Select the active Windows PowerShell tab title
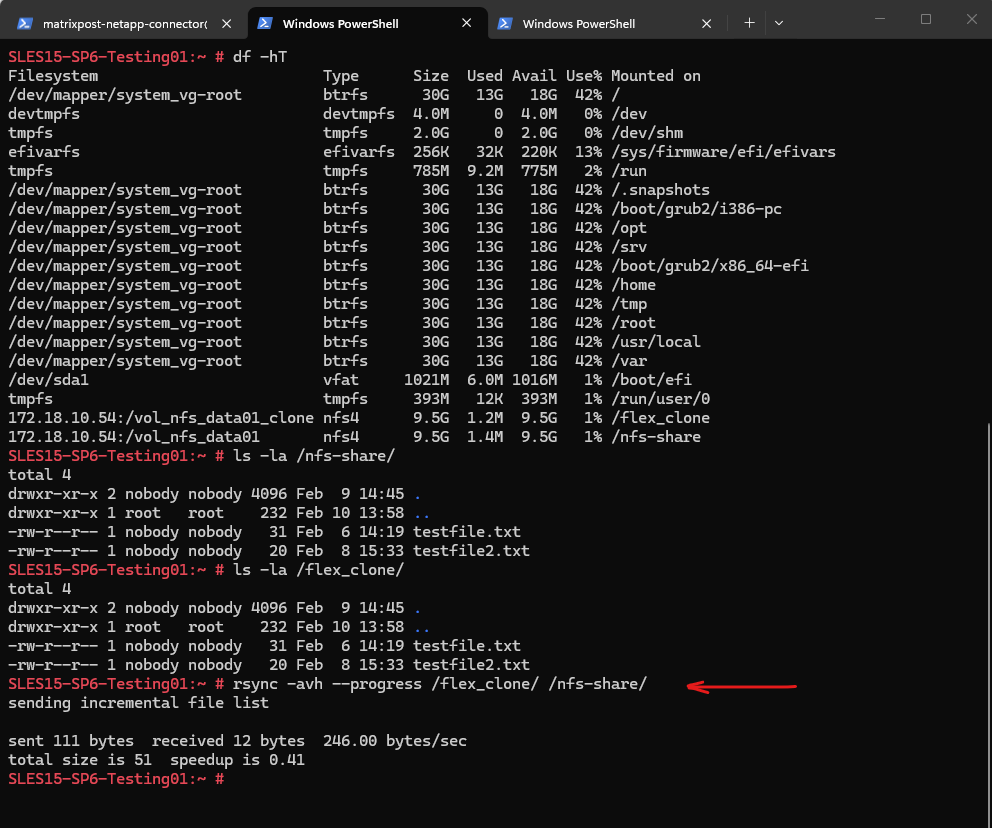 pyautogui.click(x=340, y=23)
